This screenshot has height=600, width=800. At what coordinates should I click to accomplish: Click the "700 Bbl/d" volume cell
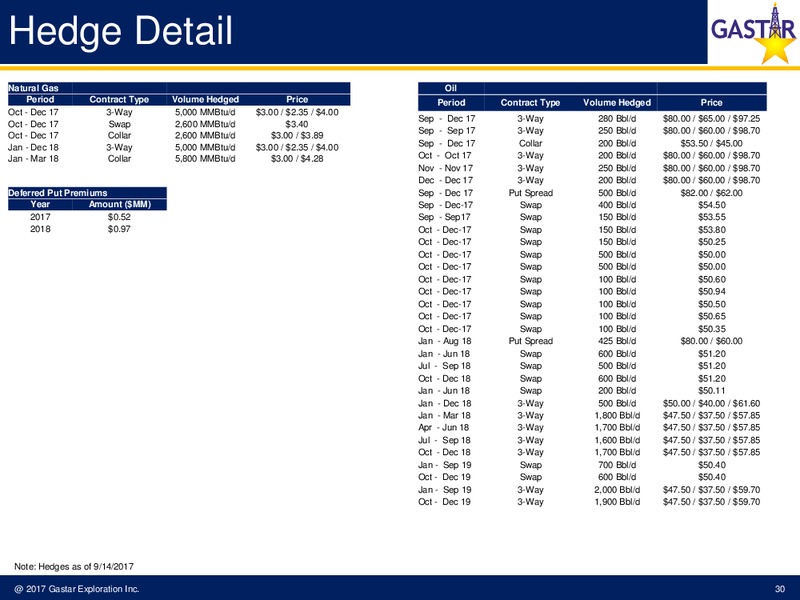[x=617, y=465]
